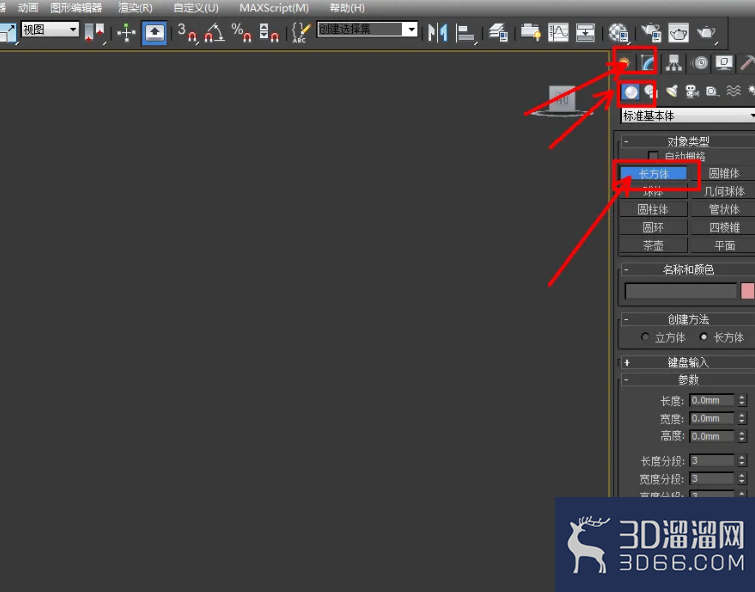Click the 管状体 object button
The height and width of the screenshot is (592, 755).
click(723, 210)
